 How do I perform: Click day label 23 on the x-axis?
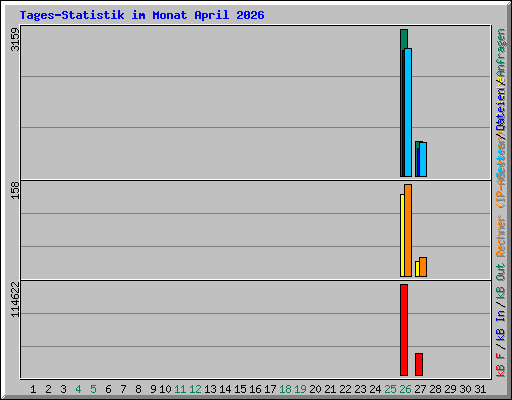360,389
